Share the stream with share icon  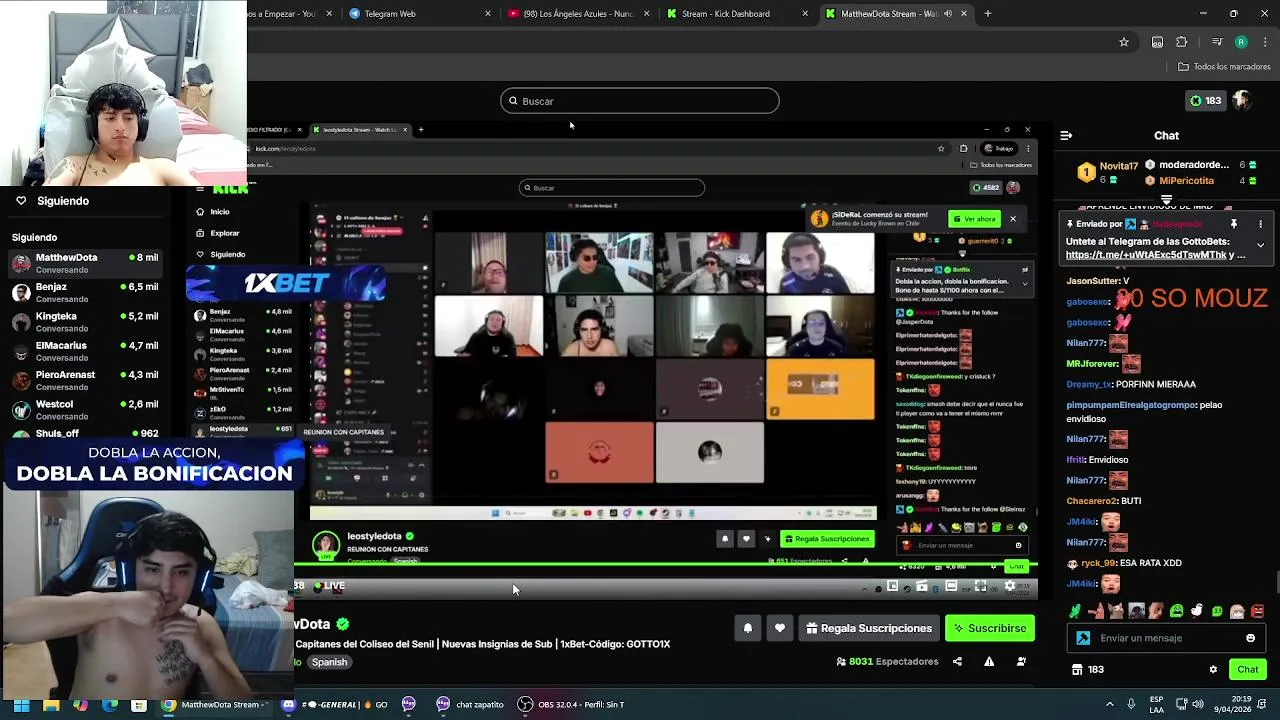pyautogui.click(x=957, y=661)
